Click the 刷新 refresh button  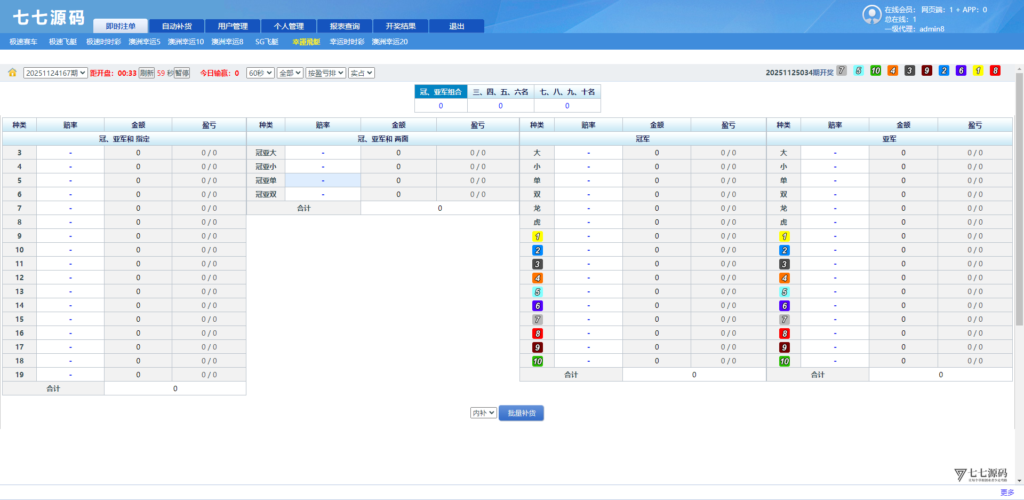pos(146,73)
